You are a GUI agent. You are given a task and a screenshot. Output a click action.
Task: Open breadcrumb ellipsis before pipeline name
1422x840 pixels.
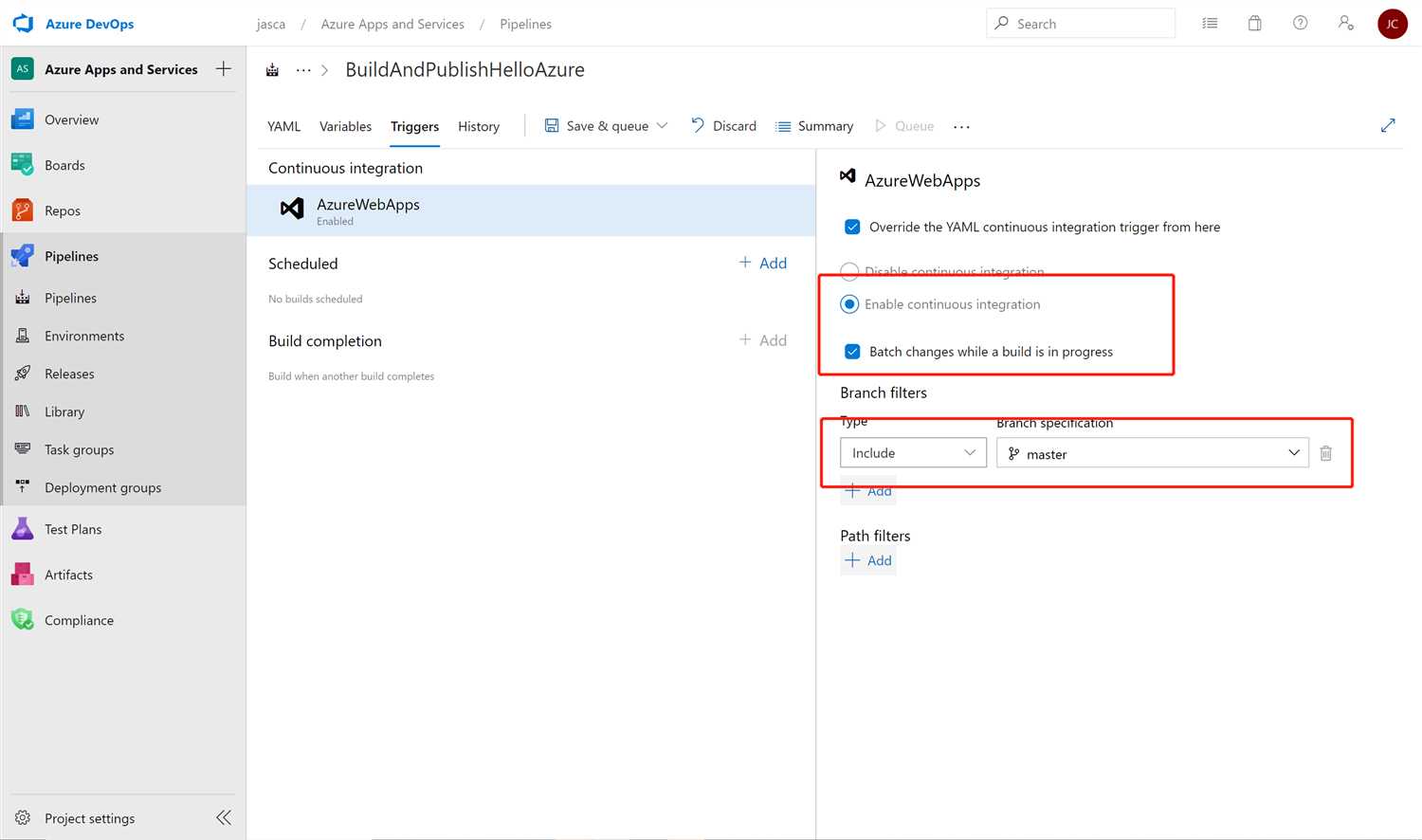pyautogui.click(x=303, y=70)
